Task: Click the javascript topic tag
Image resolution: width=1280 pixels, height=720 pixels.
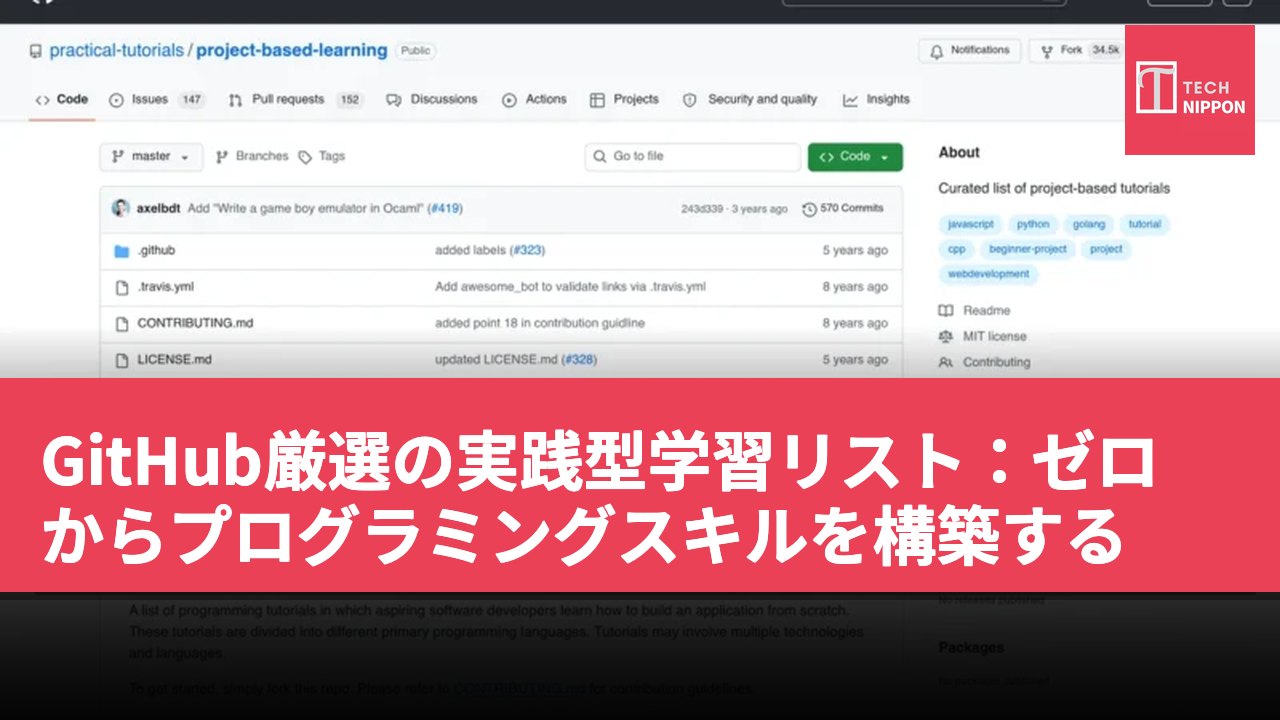Action: [971, 225]
